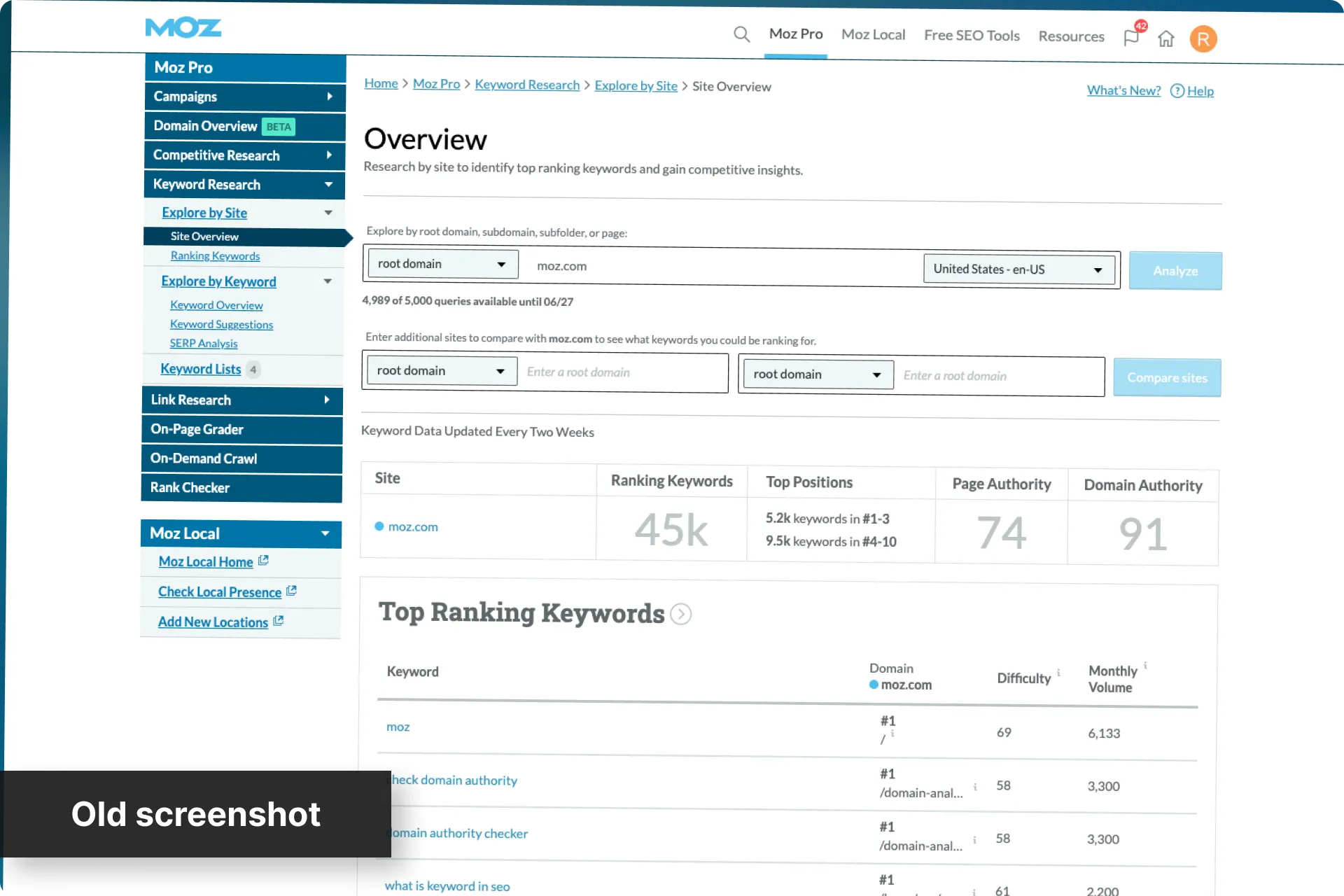Follow the Moz Pro breadcrumb link
This screenshot has height=896, width=1344.
[436, 84]
